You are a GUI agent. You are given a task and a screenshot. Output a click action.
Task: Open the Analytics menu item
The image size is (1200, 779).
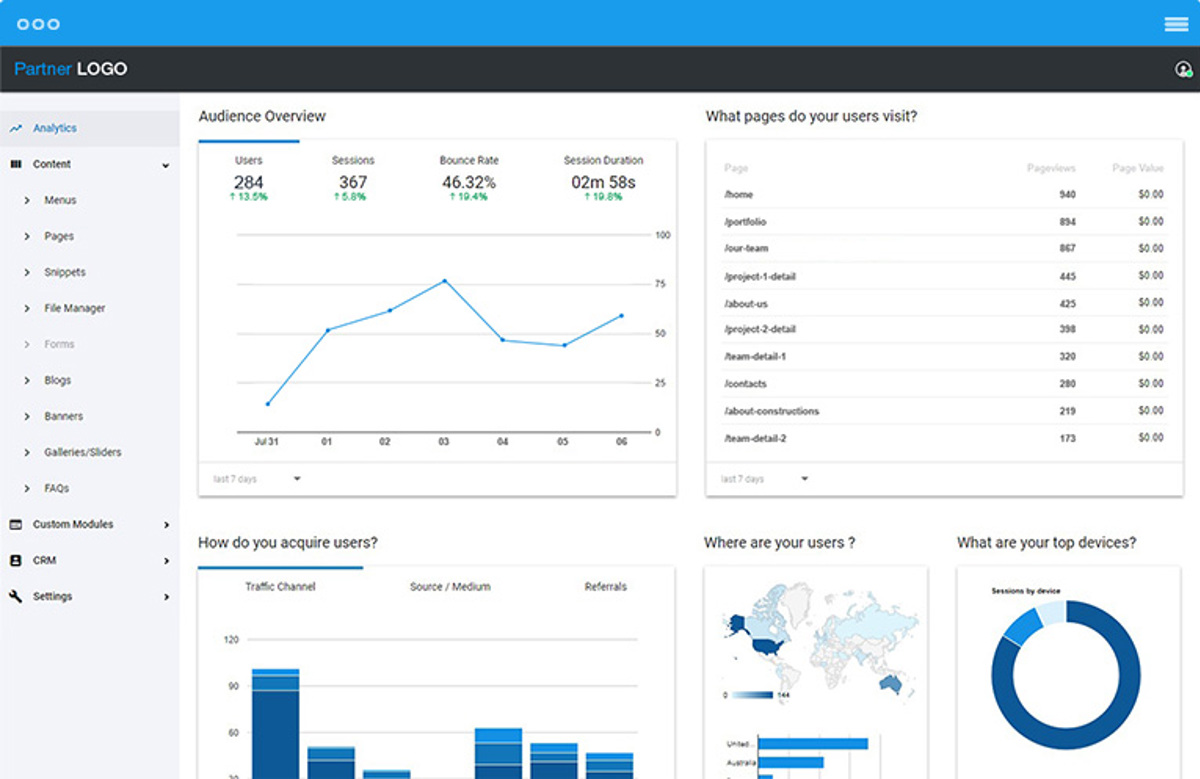pos(90,128)
